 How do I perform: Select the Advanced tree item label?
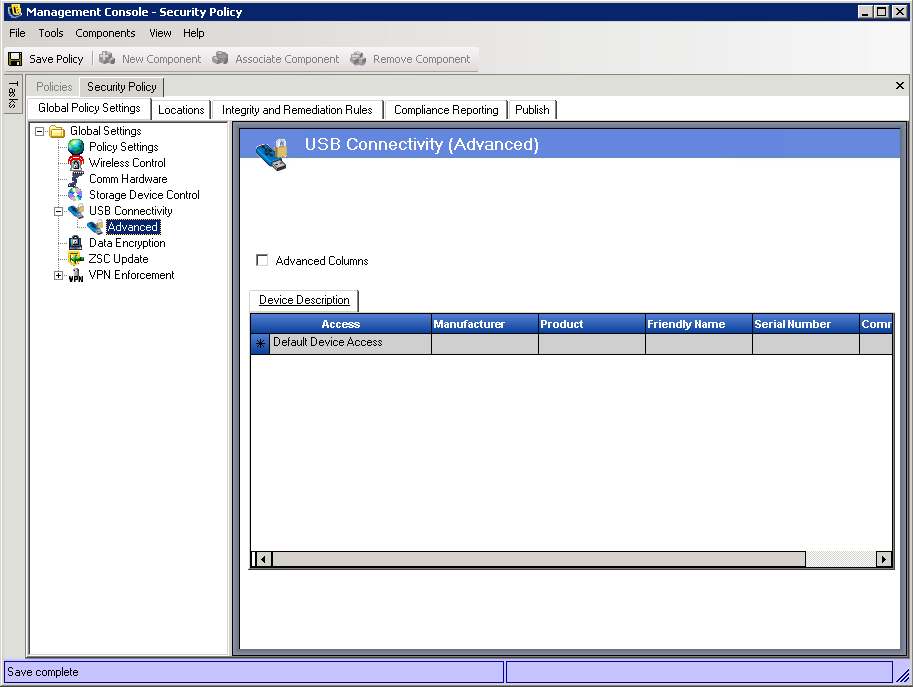pos(133,227)
